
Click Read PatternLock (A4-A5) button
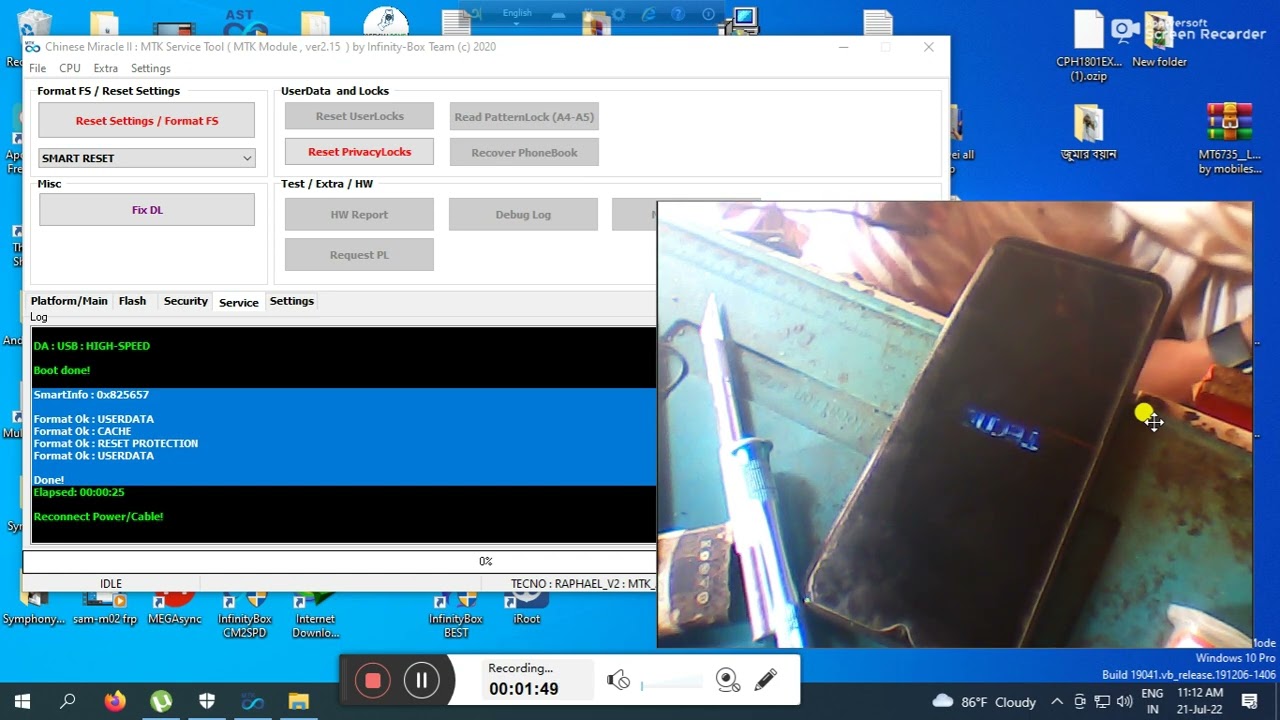pyautogui.click(x=524, y=117)
